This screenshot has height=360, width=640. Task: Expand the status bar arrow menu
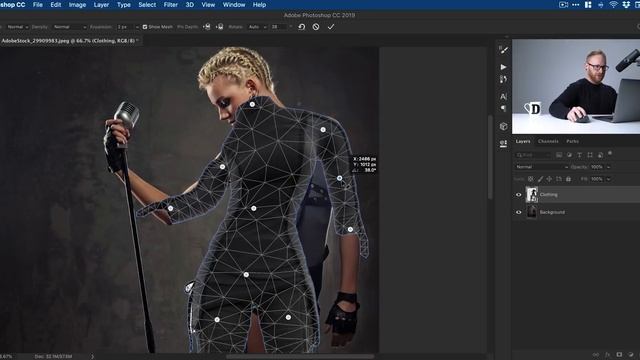click(x=92, y=357)
